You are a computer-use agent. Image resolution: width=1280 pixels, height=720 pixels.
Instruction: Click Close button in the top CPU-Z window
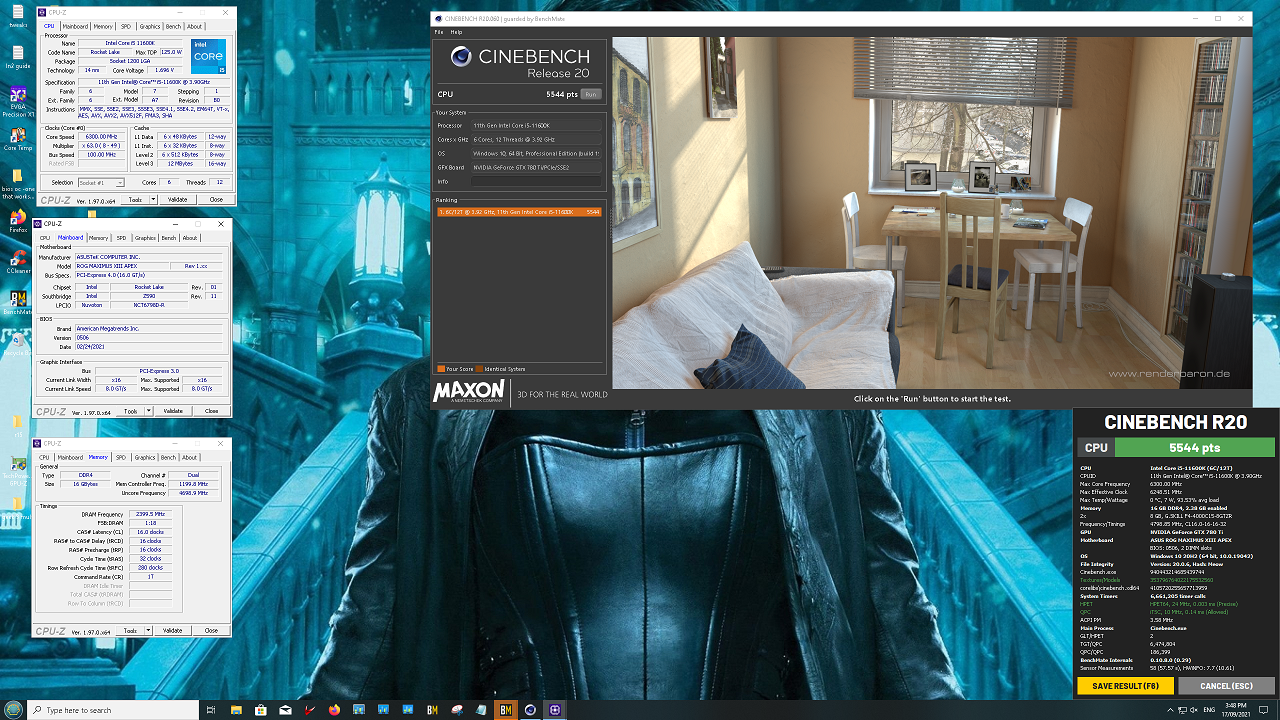point(216,200)
